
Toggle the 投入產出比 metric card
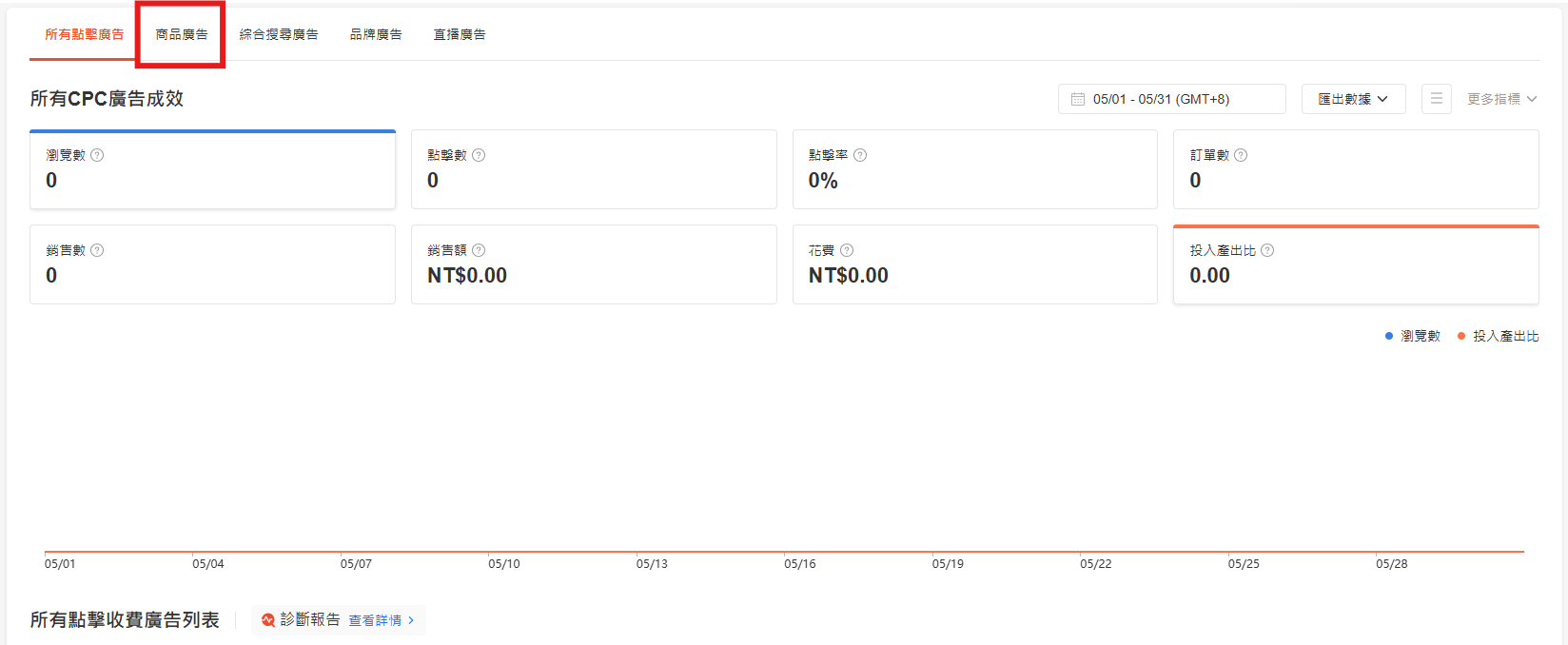tap(1356, 264)
